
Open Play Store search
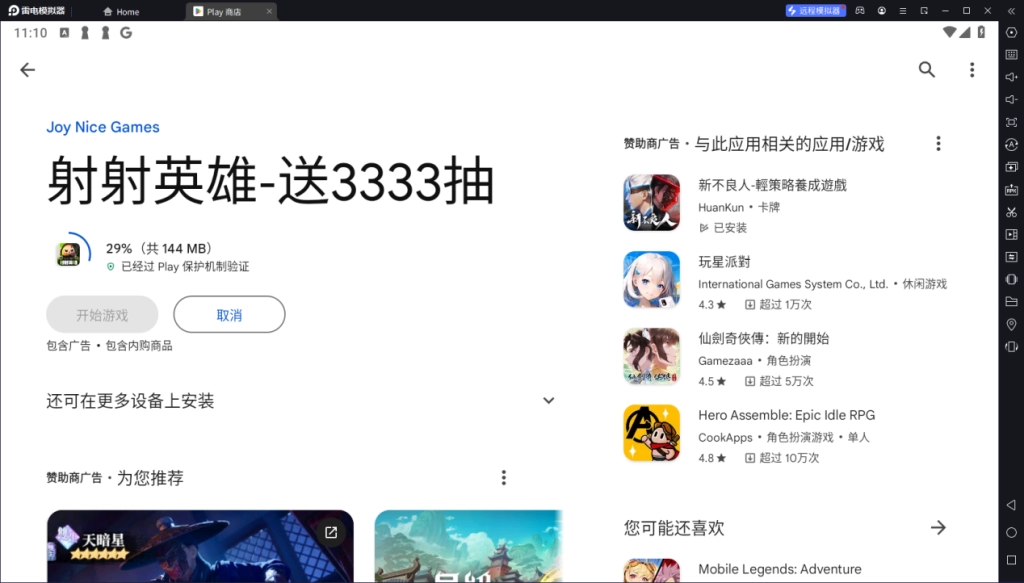click(x=927, y=70)
